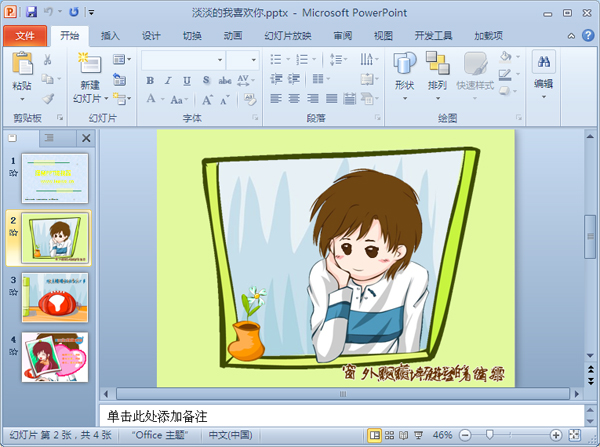Open the font color dropdown arrow
The image size is (600, 447).
click(162, 99)
